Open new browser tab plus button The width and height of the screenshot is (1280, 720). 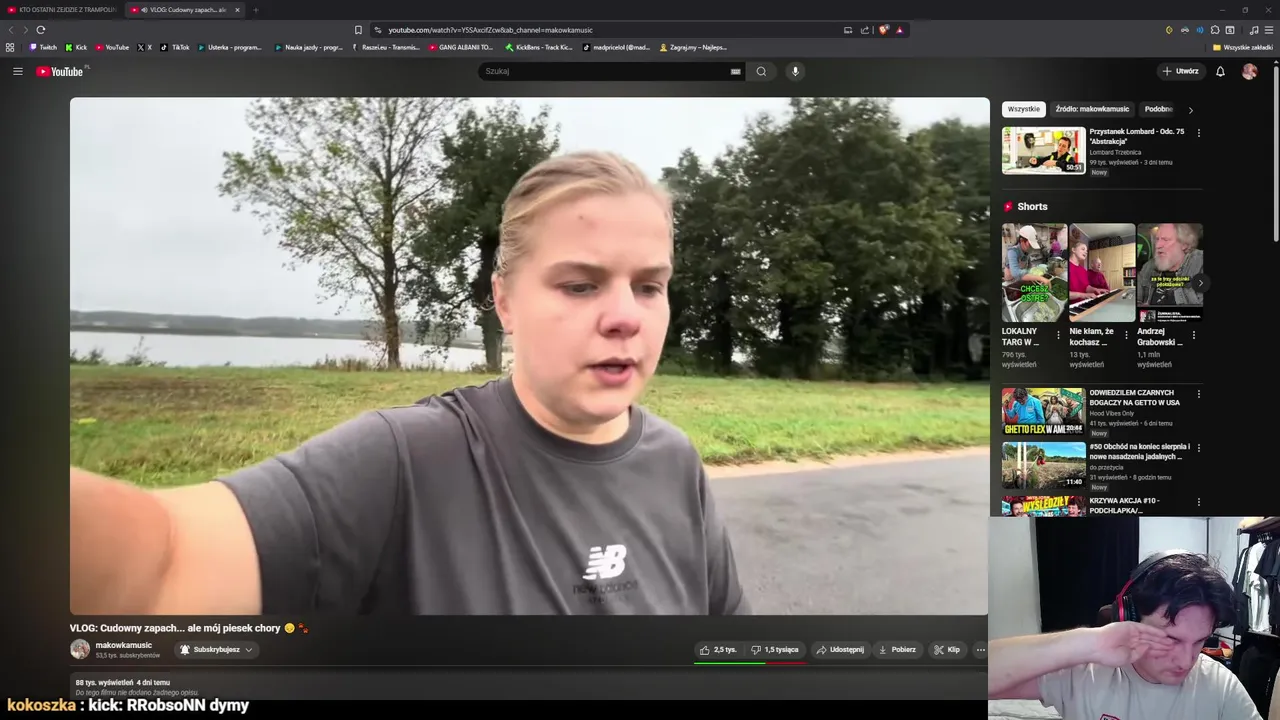click(x=256, y=10)
